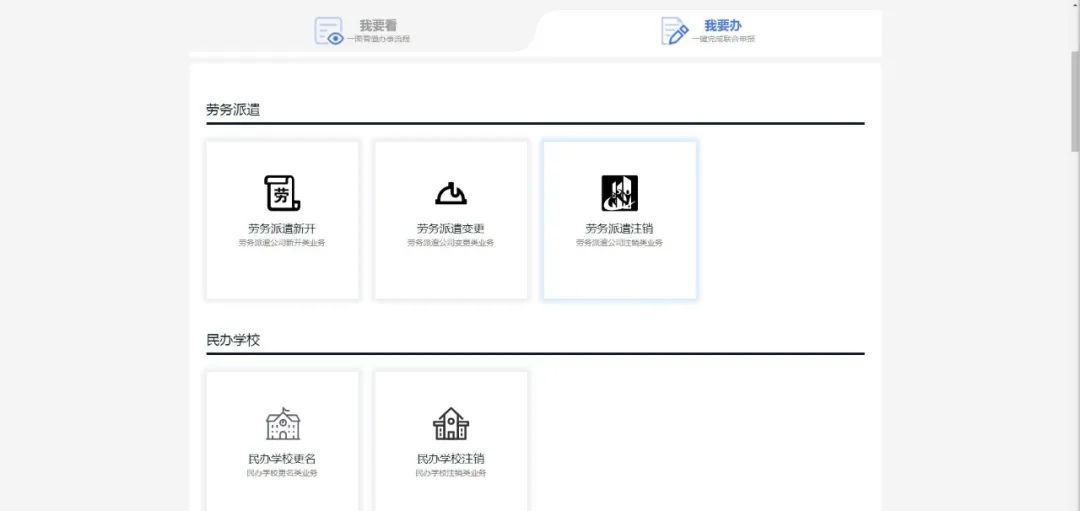Click the 劳务派遣注销 title text
1080x511 pixels.
coord(619,228)
